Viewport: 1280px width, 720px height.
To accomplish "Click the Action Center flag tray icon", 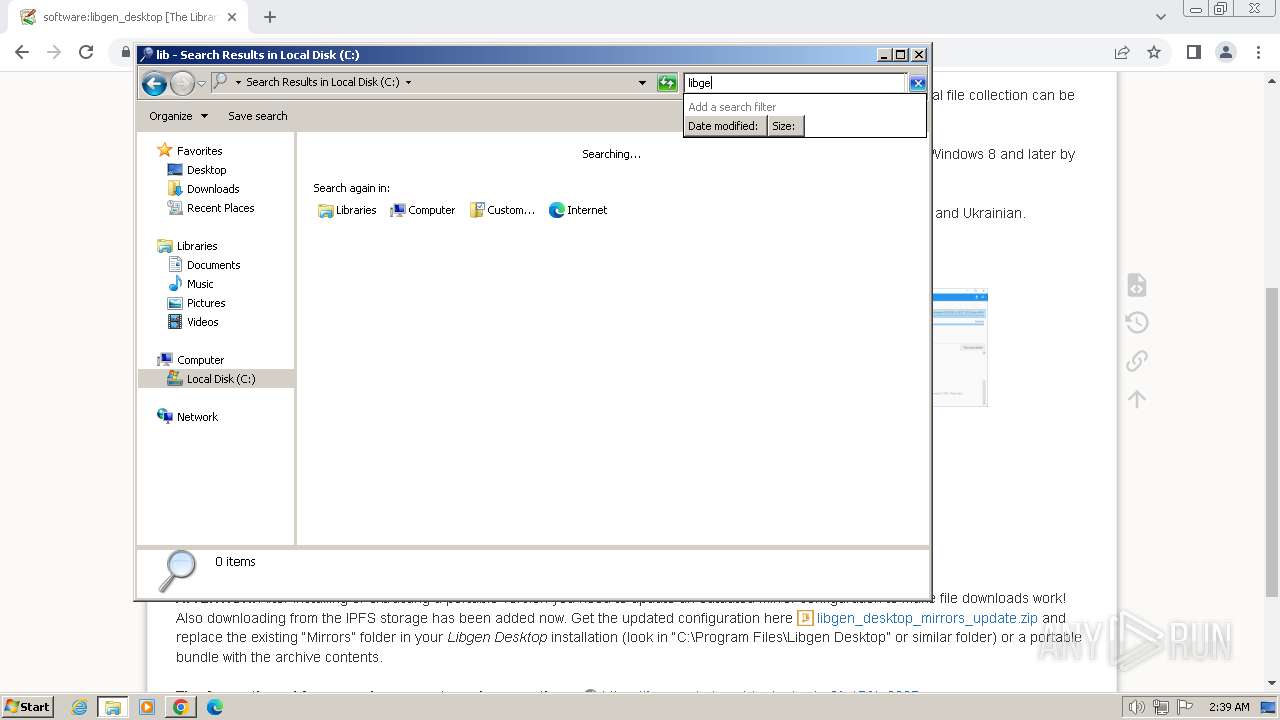I will 1183,707.
